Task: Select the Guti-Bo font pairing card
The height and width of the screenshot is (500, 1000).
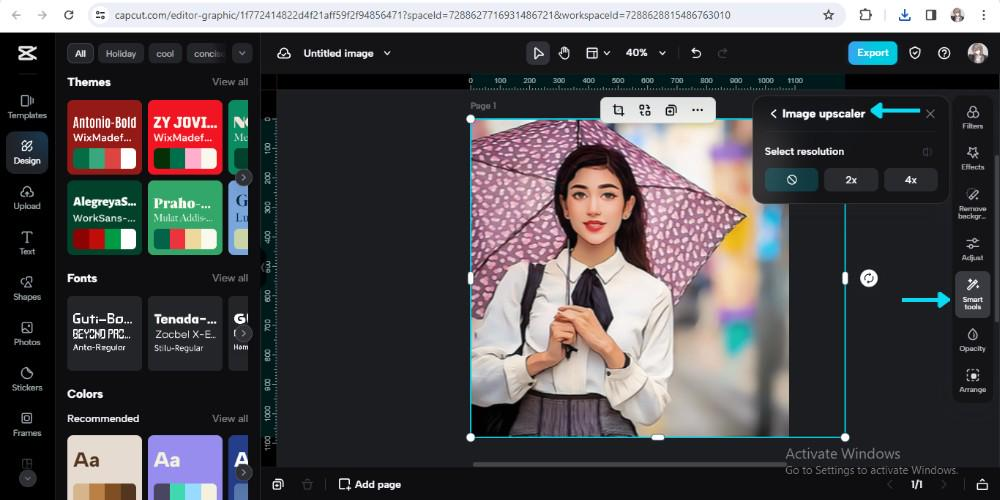Action: tap(105, 333)
